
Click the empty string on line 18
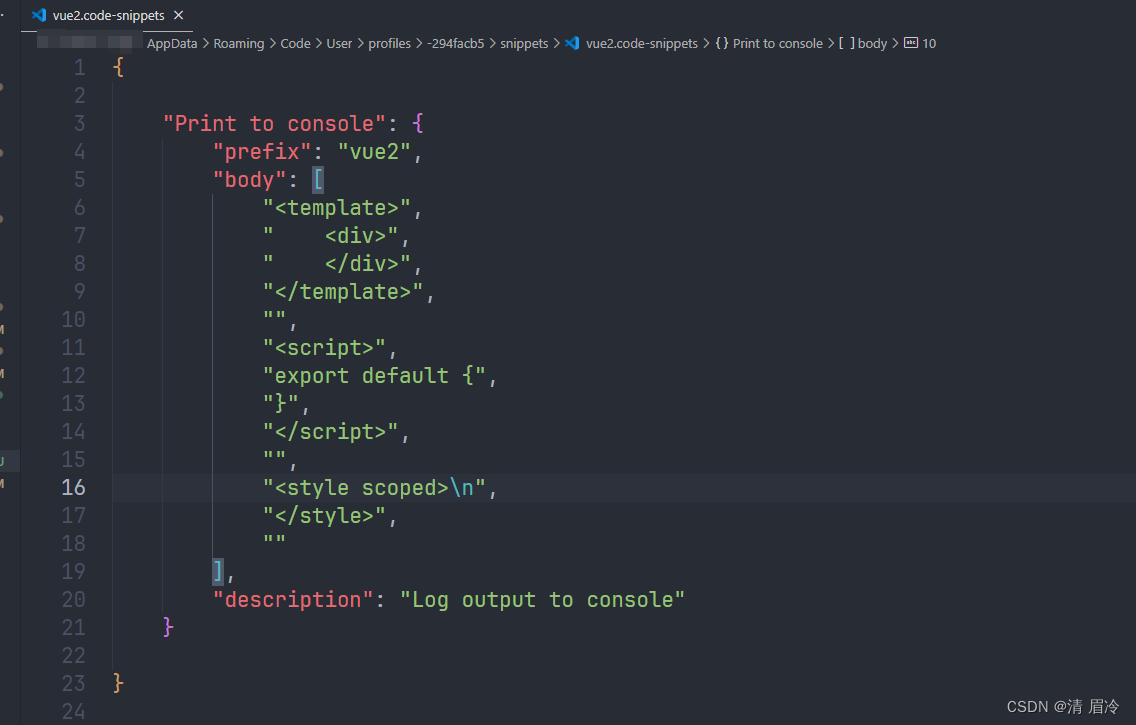[x=275, y=540]
